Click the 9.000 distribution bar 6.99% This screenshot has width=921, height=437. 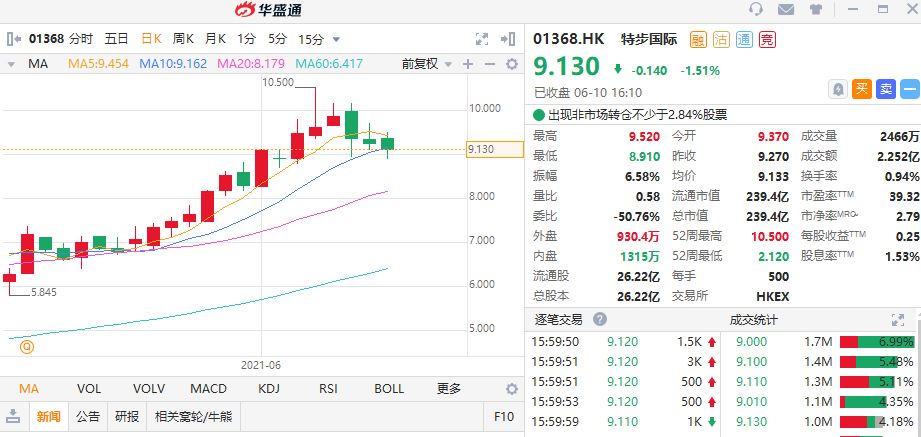[877, 342]
